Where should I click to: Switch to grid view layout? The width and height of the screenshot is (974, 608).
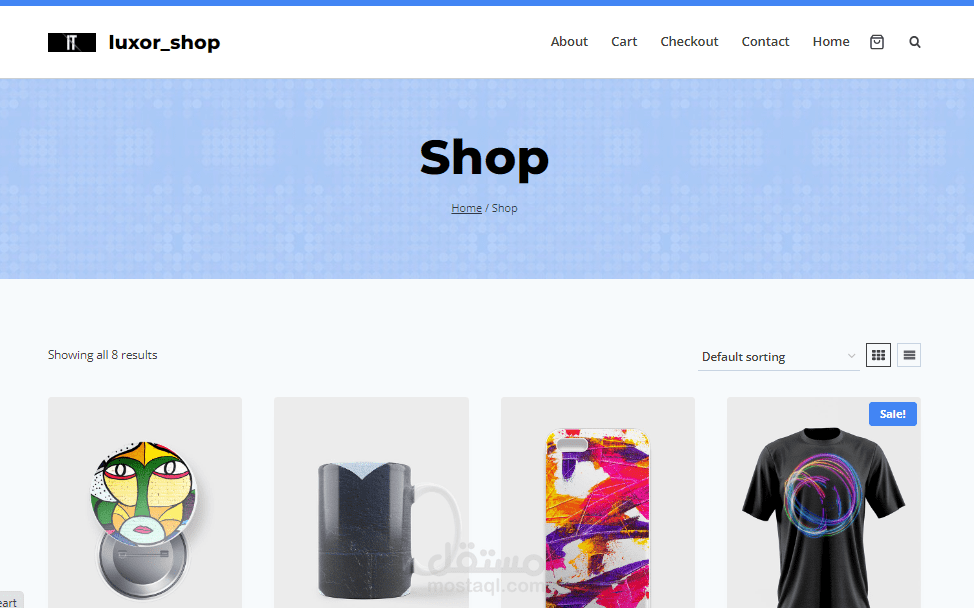click(x=878, y=355)
